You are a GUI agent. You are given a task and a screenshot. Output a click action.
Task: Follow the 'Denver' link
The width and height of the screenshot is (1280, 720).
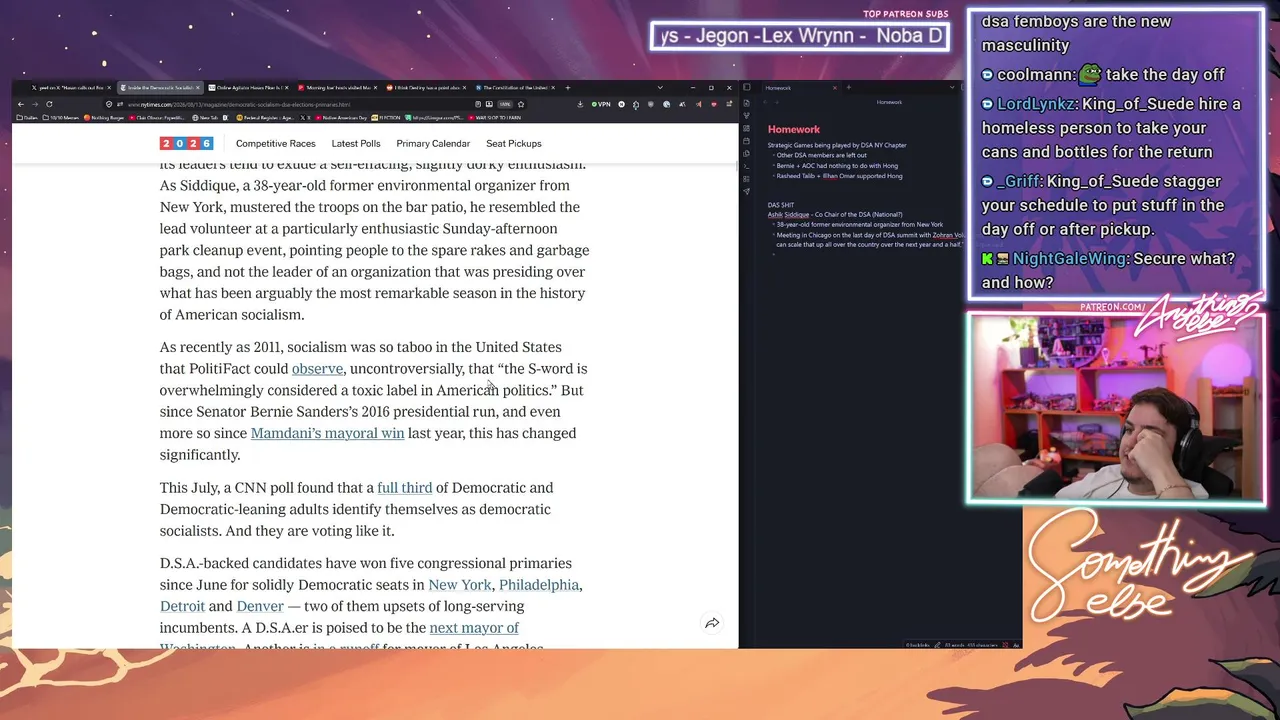coord(260,606)
